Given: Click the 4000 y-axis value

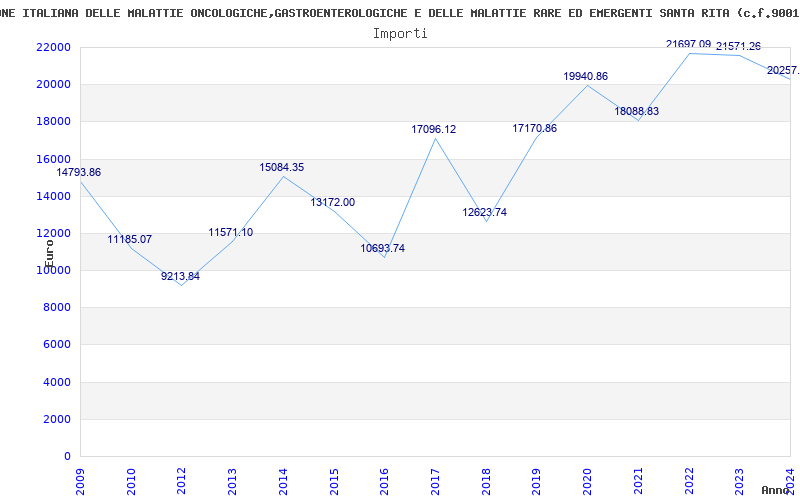Looking at the screenshot, I should [56, 382].
